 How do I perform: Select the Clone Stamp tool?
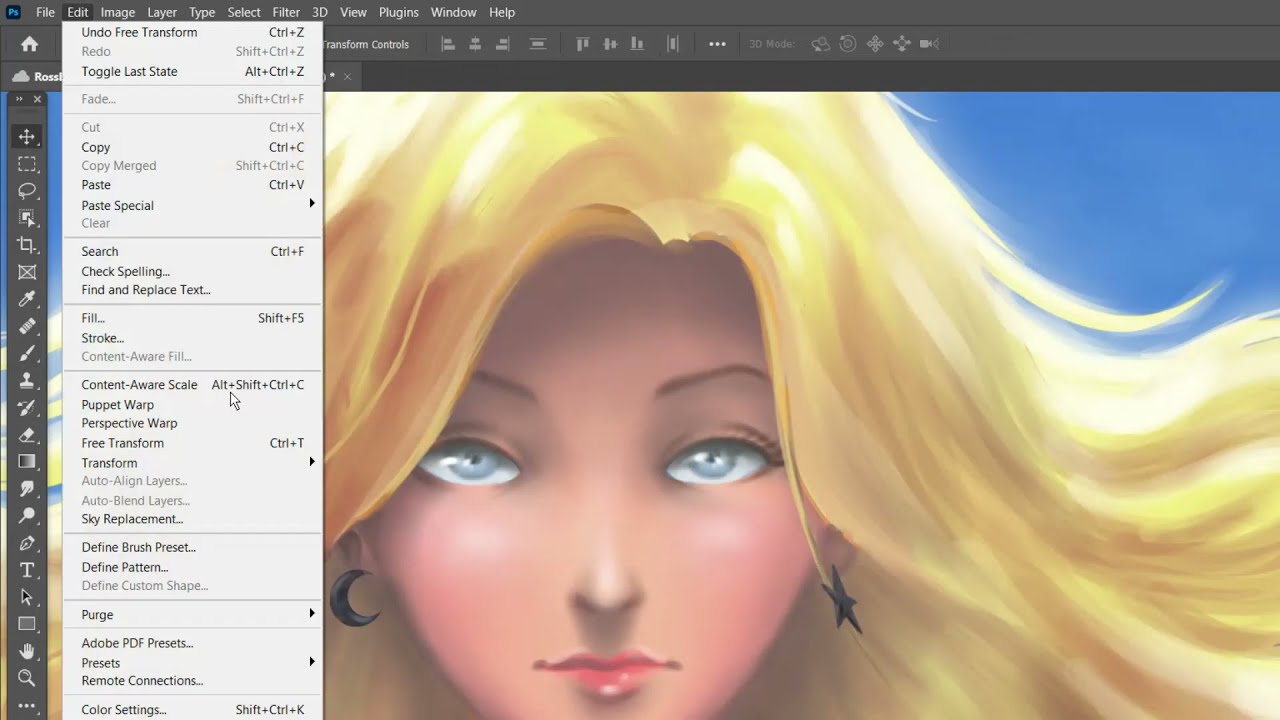point(27,380)
